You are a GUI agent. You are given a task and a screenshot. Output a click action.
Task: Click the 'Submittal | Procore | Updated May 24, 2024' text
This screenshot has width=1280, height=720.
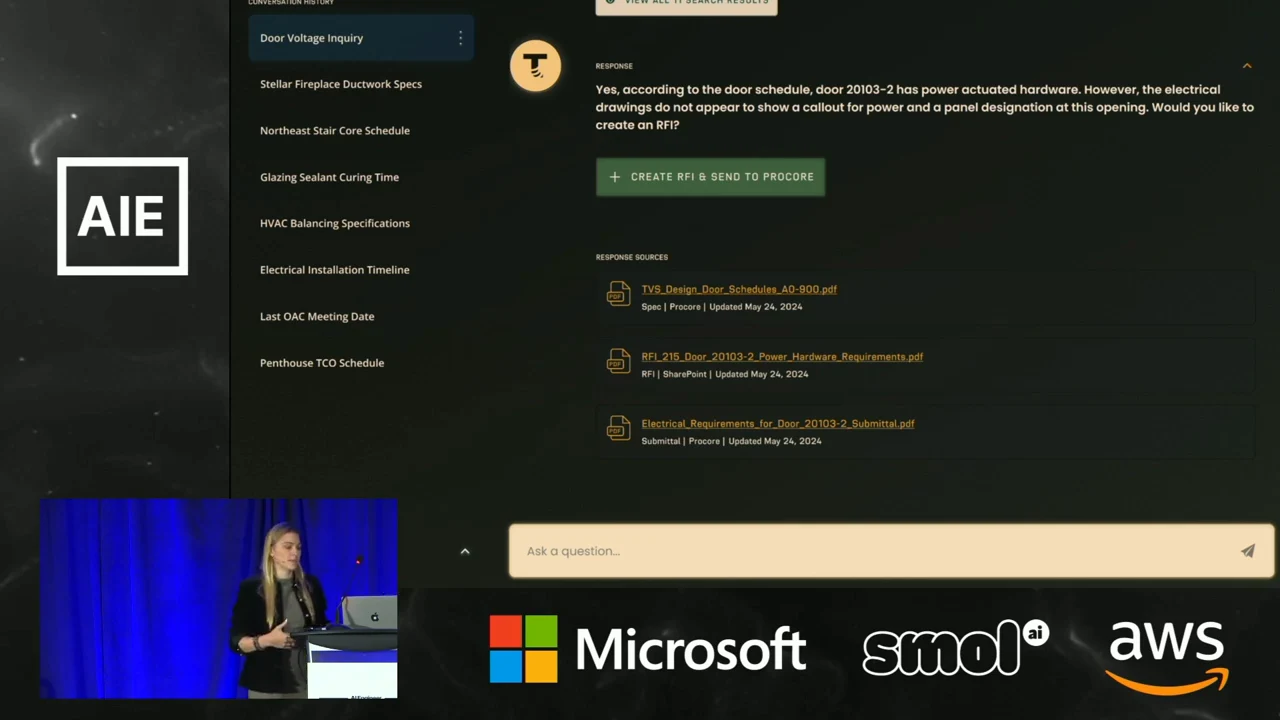(x=731, y=441)
